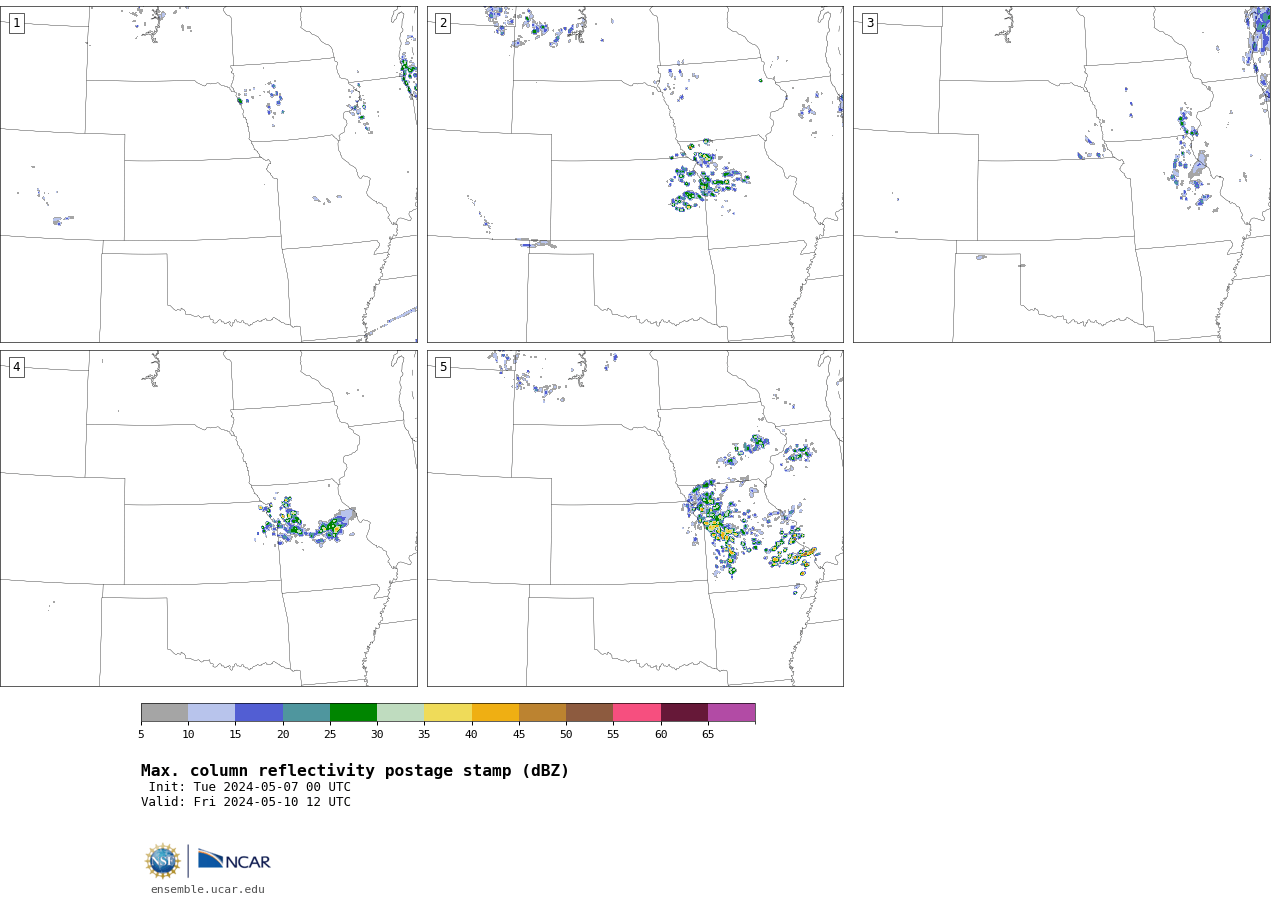
Task: Open ensemble member 4 postage stamp map
Action: pos(209,518)
